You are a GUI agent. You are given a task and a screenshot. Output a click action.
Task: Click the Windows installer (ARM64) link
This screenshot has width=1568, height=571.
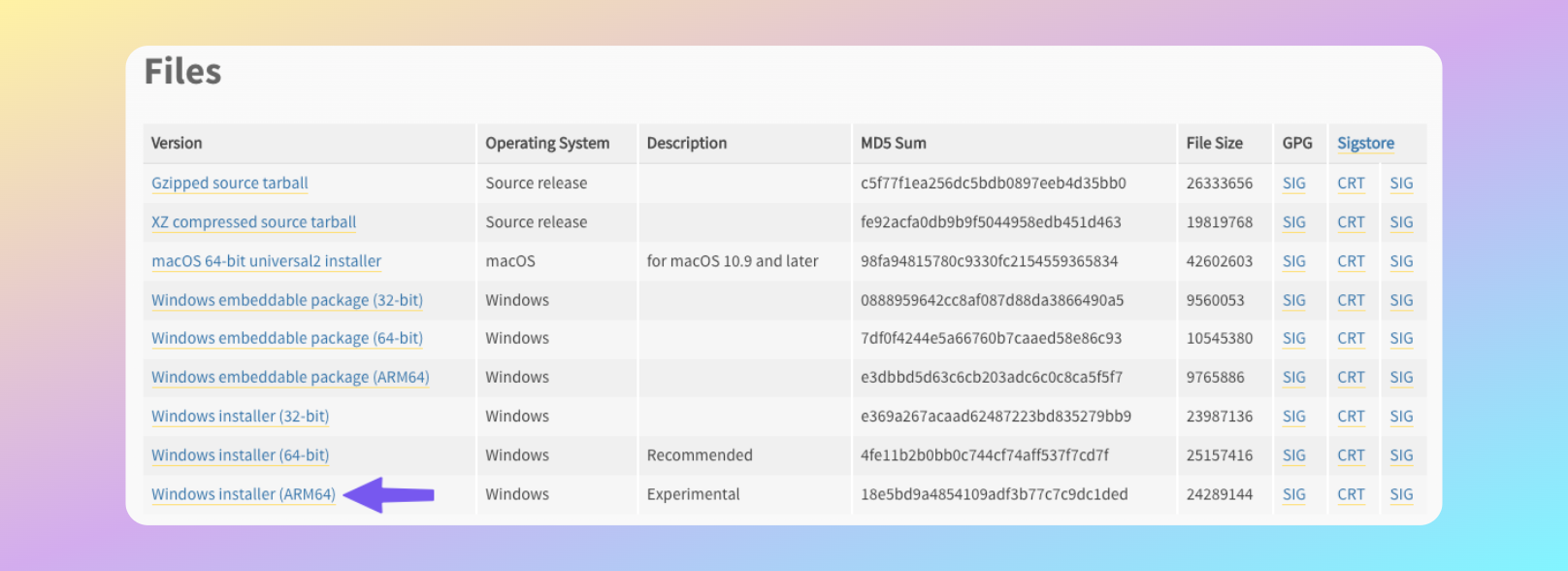[243, 494]
